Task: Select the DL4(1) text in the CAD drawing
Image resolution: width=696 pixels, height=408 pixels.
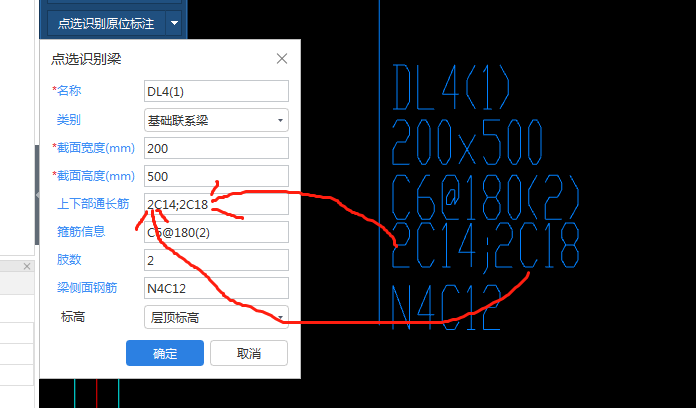Action: [451, 87]
